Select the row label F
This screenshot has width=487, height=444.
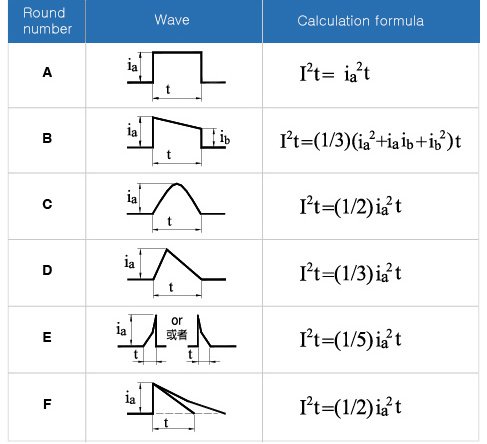[47, 404]
